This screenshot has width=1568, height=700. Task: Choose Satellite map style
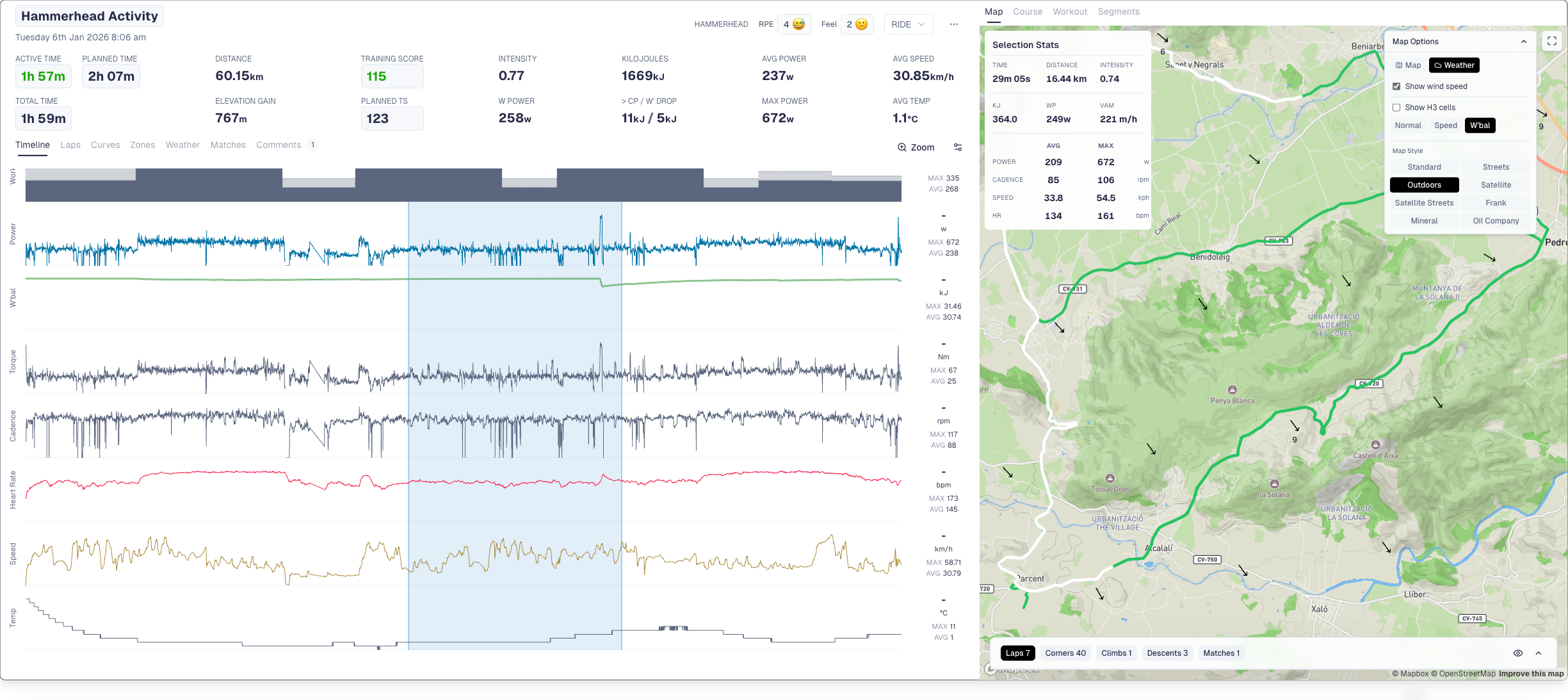tap(1496, 185)
